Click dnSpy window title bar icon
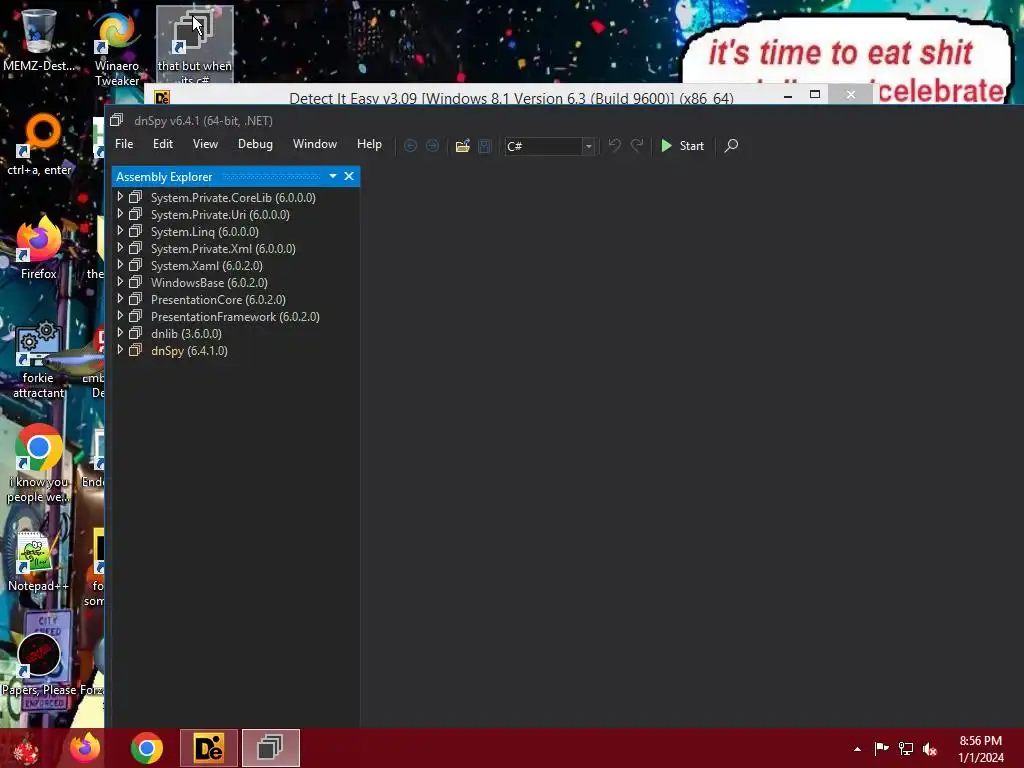This screenshot has width=1024, height=768. (116, 120)
